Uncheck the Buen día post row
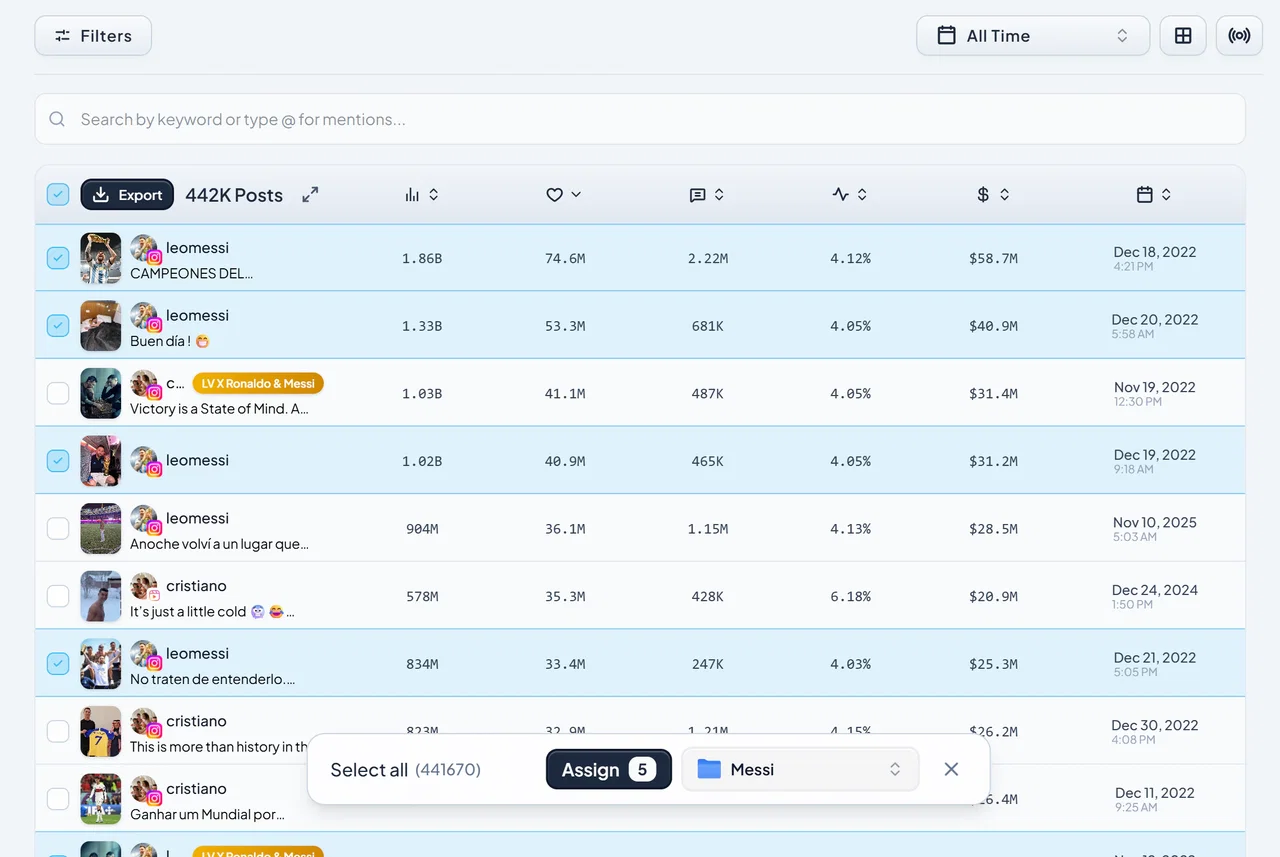 58,325
